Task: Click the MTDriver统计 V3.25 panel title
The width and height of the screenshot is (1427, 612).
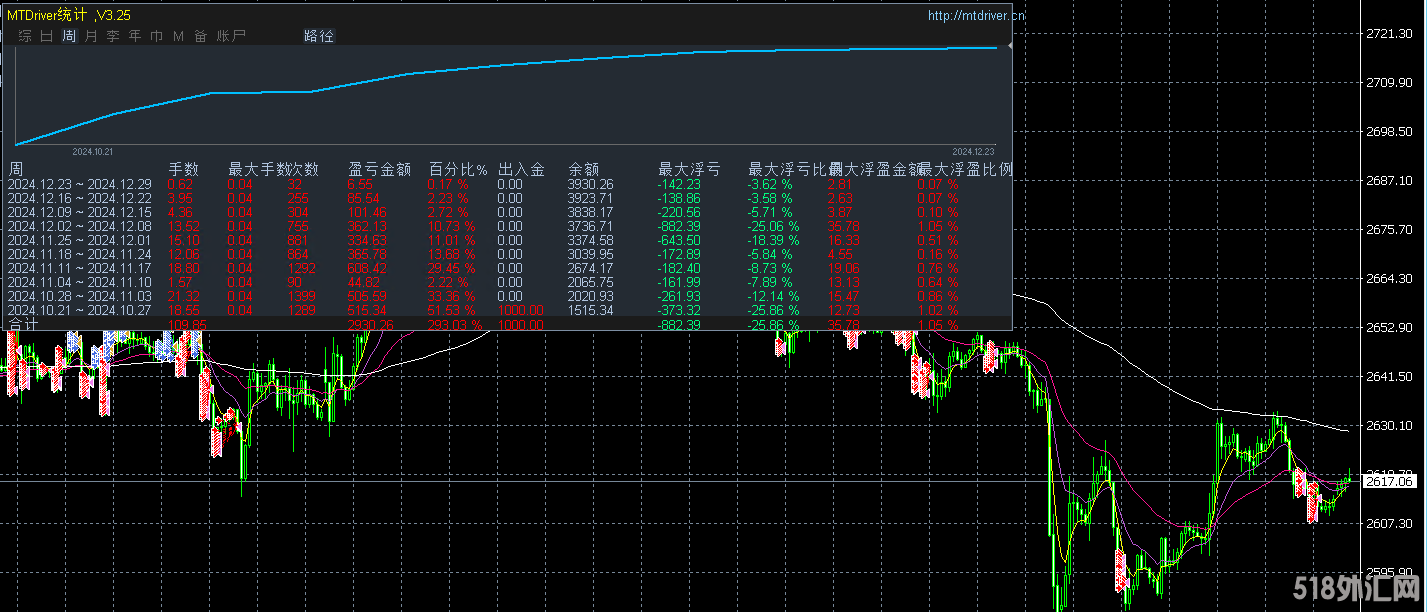Action: (x=68, y=15)
